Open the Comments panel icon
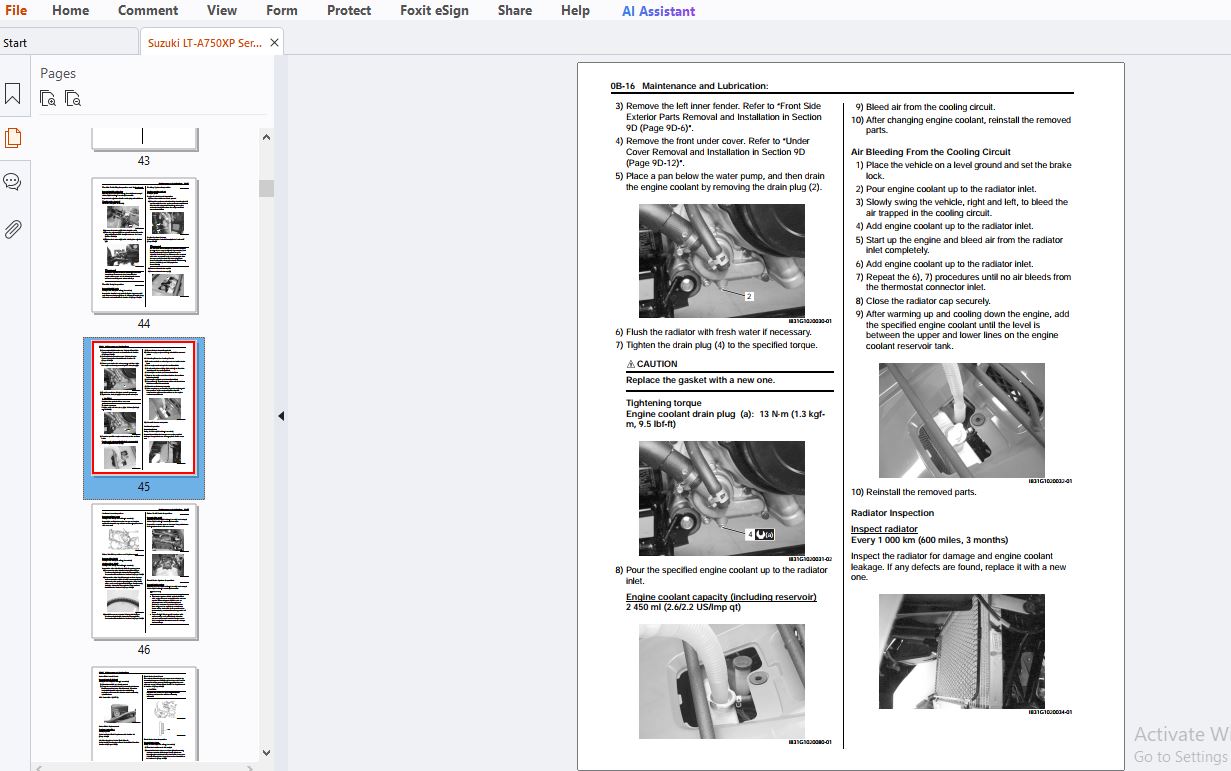The height and width of the screenshot is (771, 1231). pyautogui.click(x=12, y=182)
